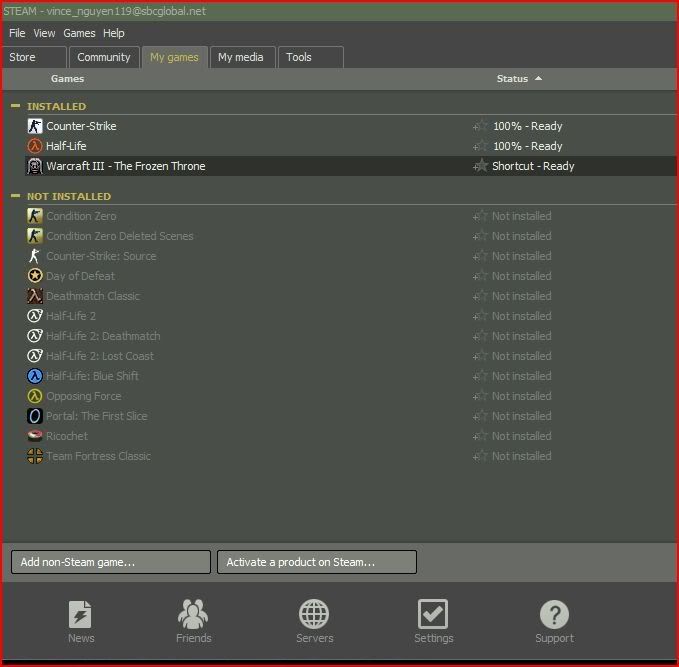This screenshot has width=679, height=667.
Task: Toggle favorite star for Ricochet
Action: (x=480, y=436)
